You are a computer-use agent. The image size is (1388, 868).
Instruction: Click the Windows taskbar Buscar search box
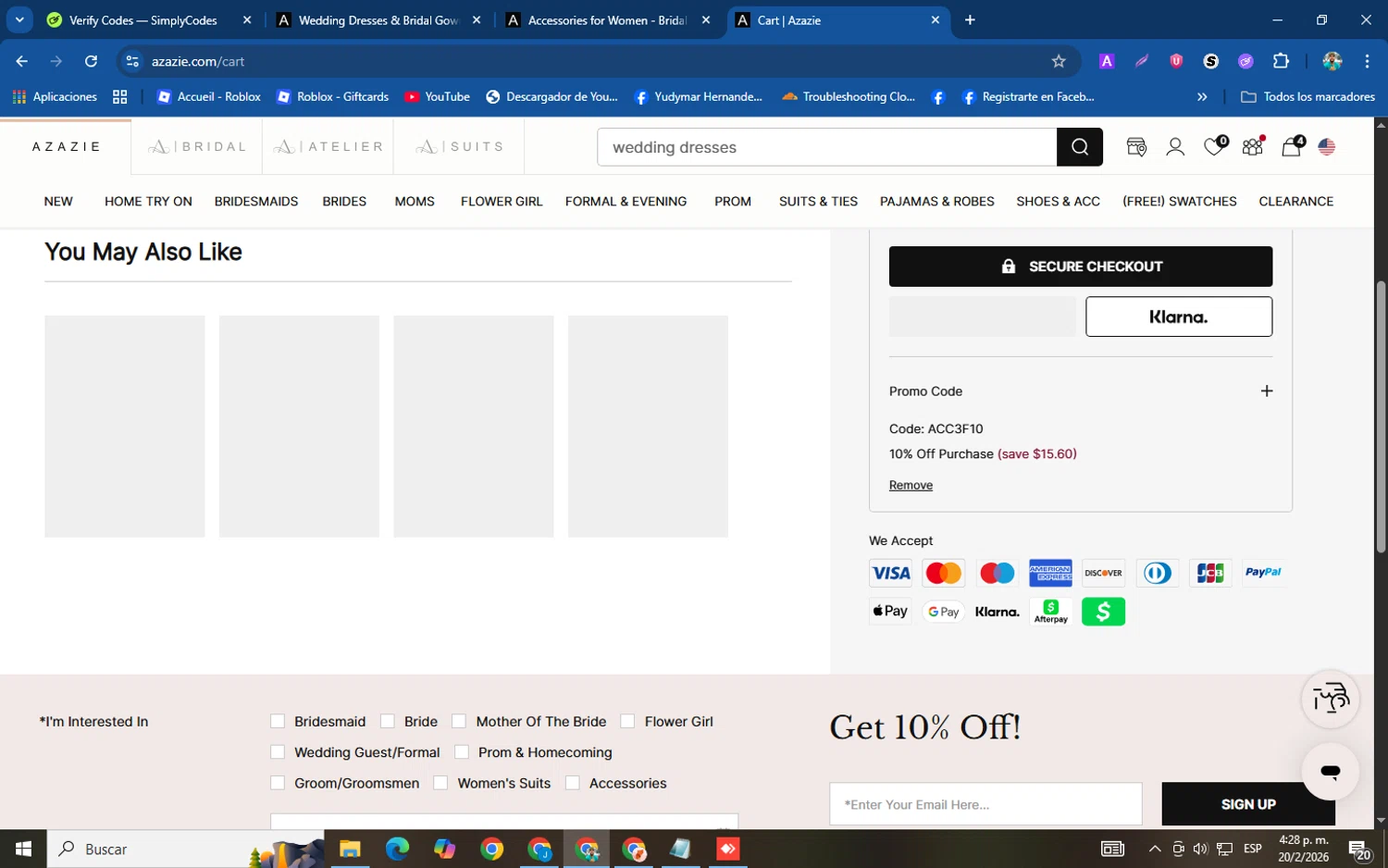click(x=185, y=849)
